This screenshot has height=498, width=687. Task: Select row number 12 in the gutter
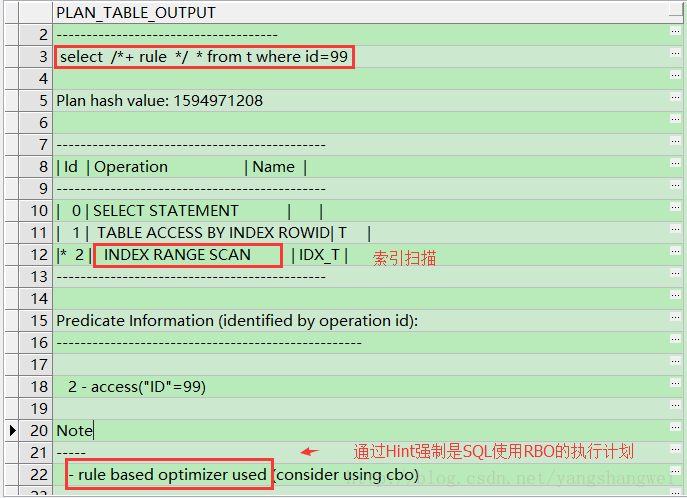pyautogui.click(x=38, y=255)
